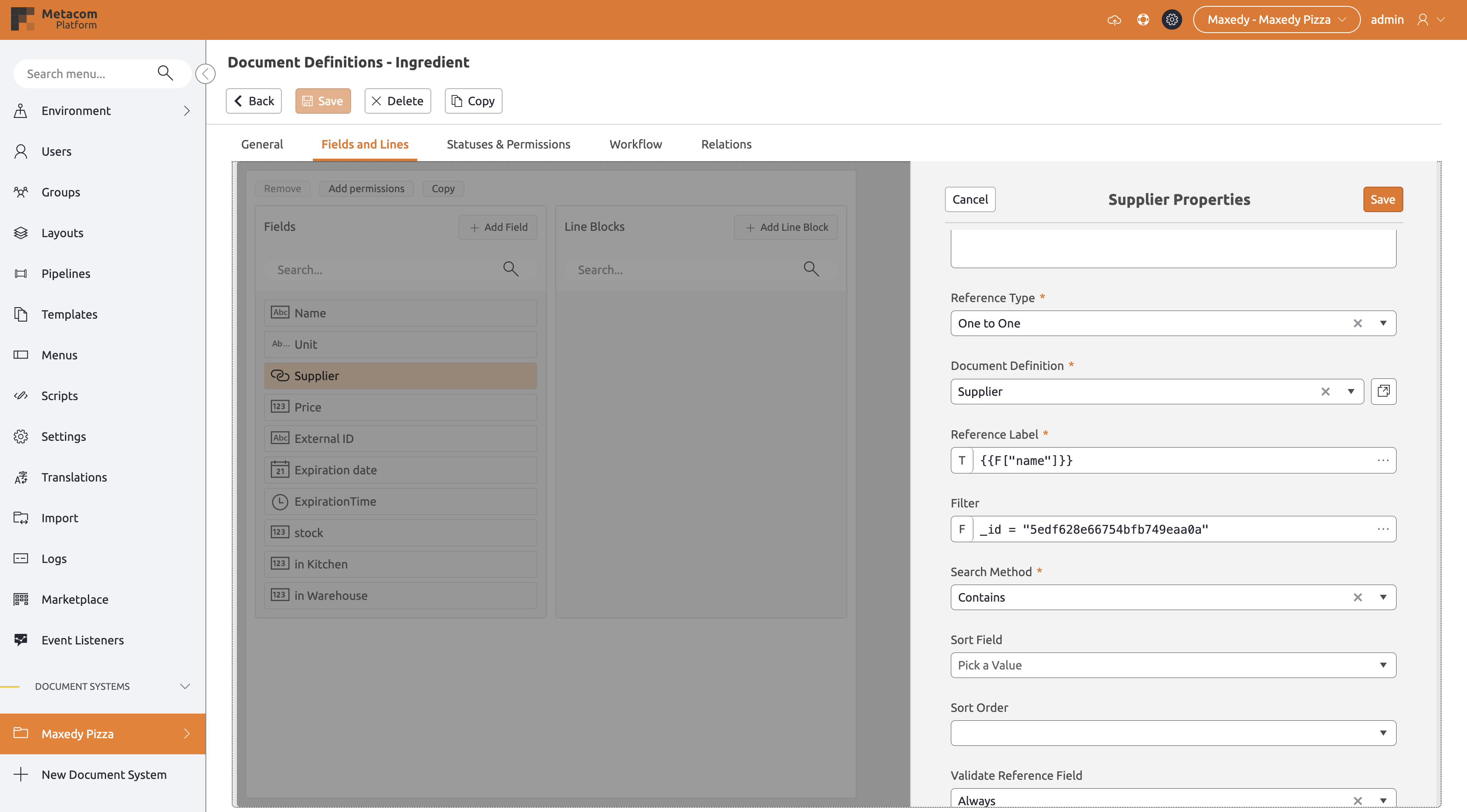Clear the Search Method value

click(1357, 597)
